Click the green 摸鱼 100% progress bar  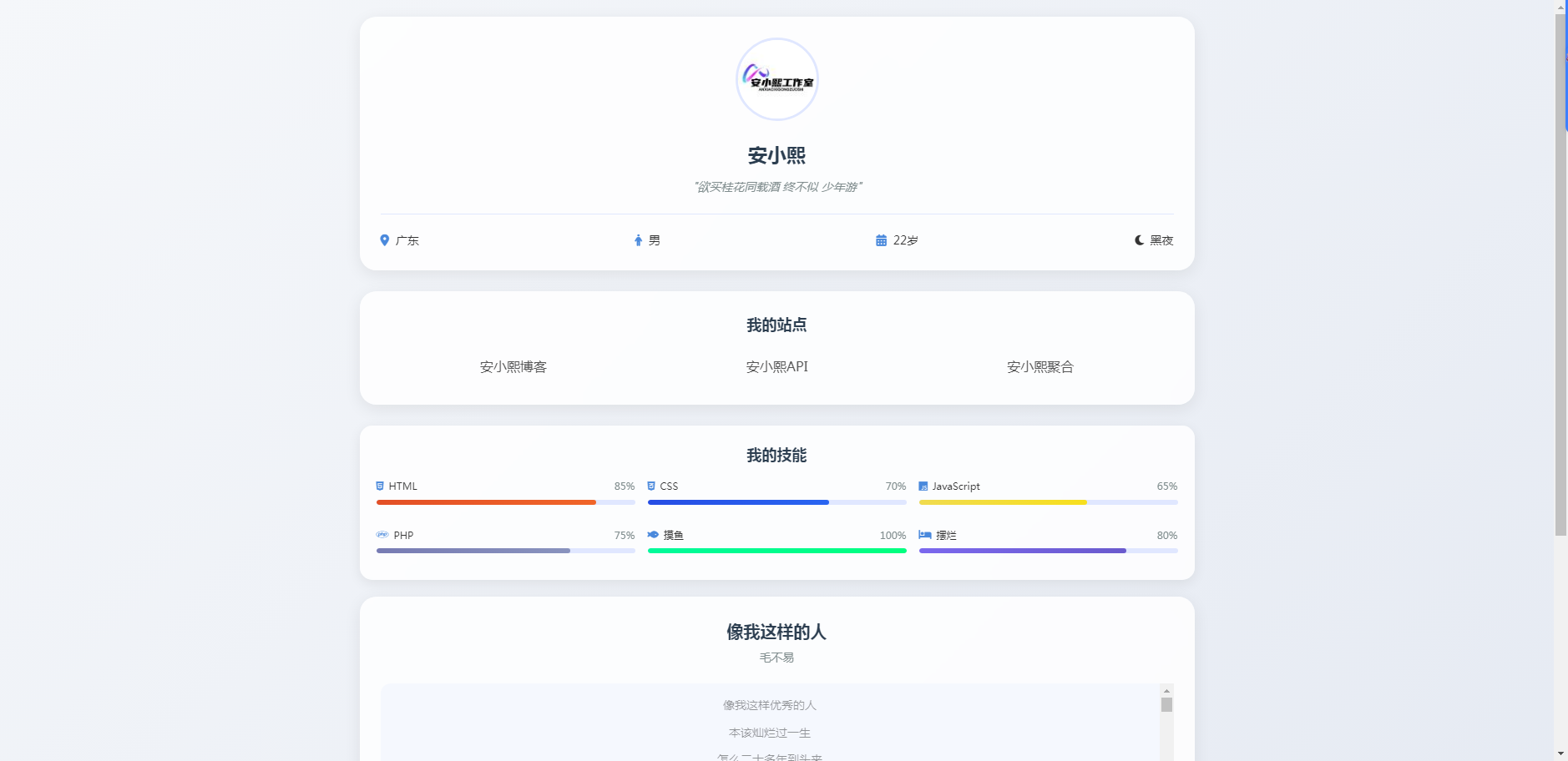click(x=776, y=551)
